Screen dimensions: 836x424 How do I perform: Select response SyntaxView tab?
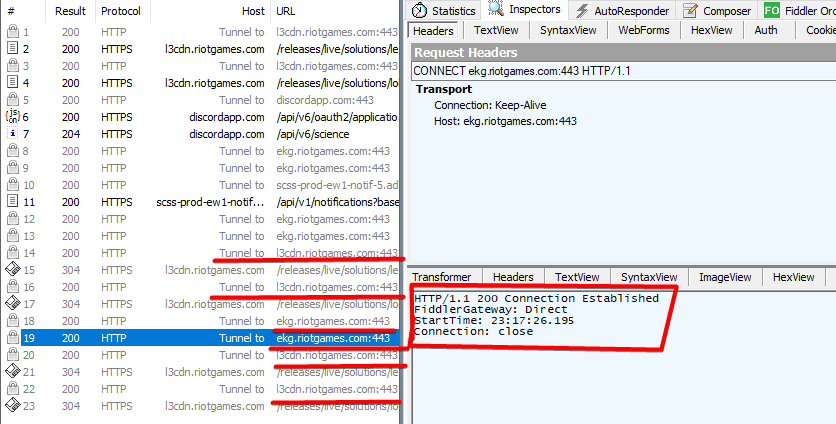pyautogui.click(x=649, y=277)
